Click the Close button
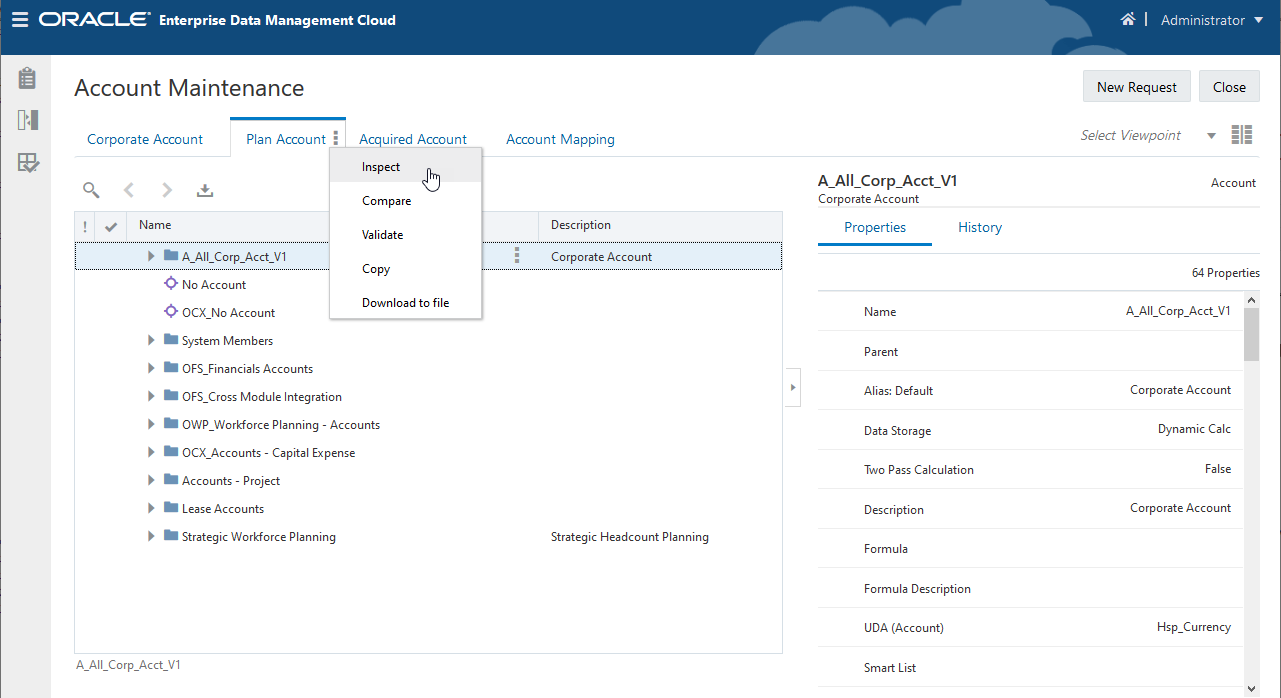The image size is (1281, 698). click(1229, 86)
